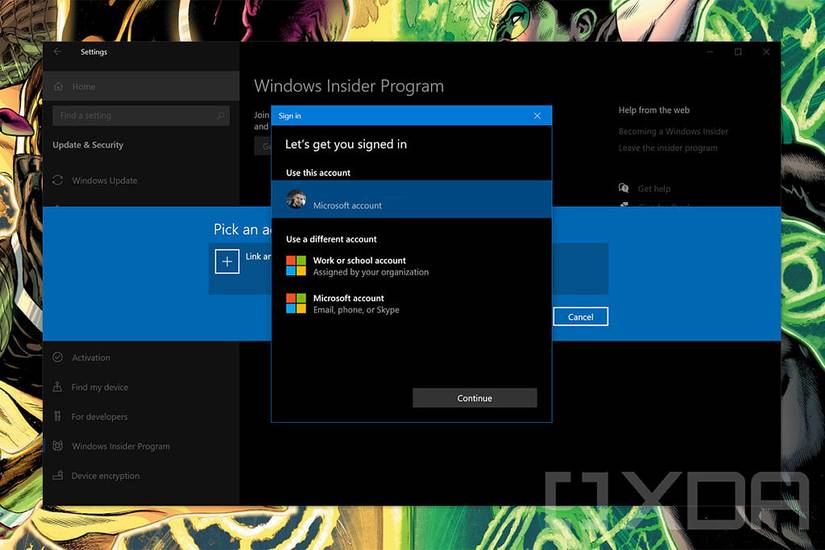Click the Activation checkmark icon
The width and height of the screenshot is (825, 550).
click(58, 357)
